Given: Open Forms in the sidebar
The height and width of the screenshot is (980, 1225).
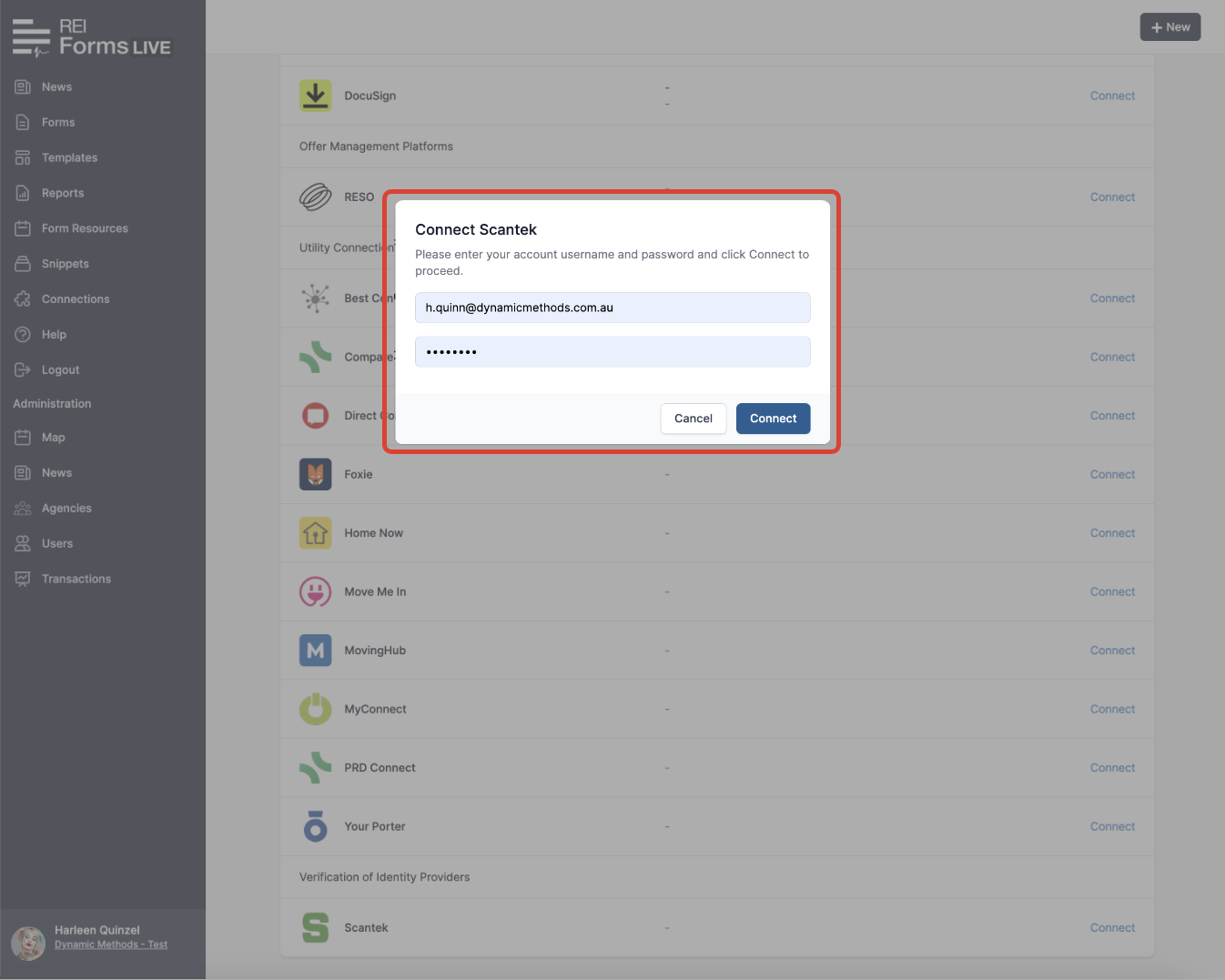Looking at the screenshot, I should point(58,123).
